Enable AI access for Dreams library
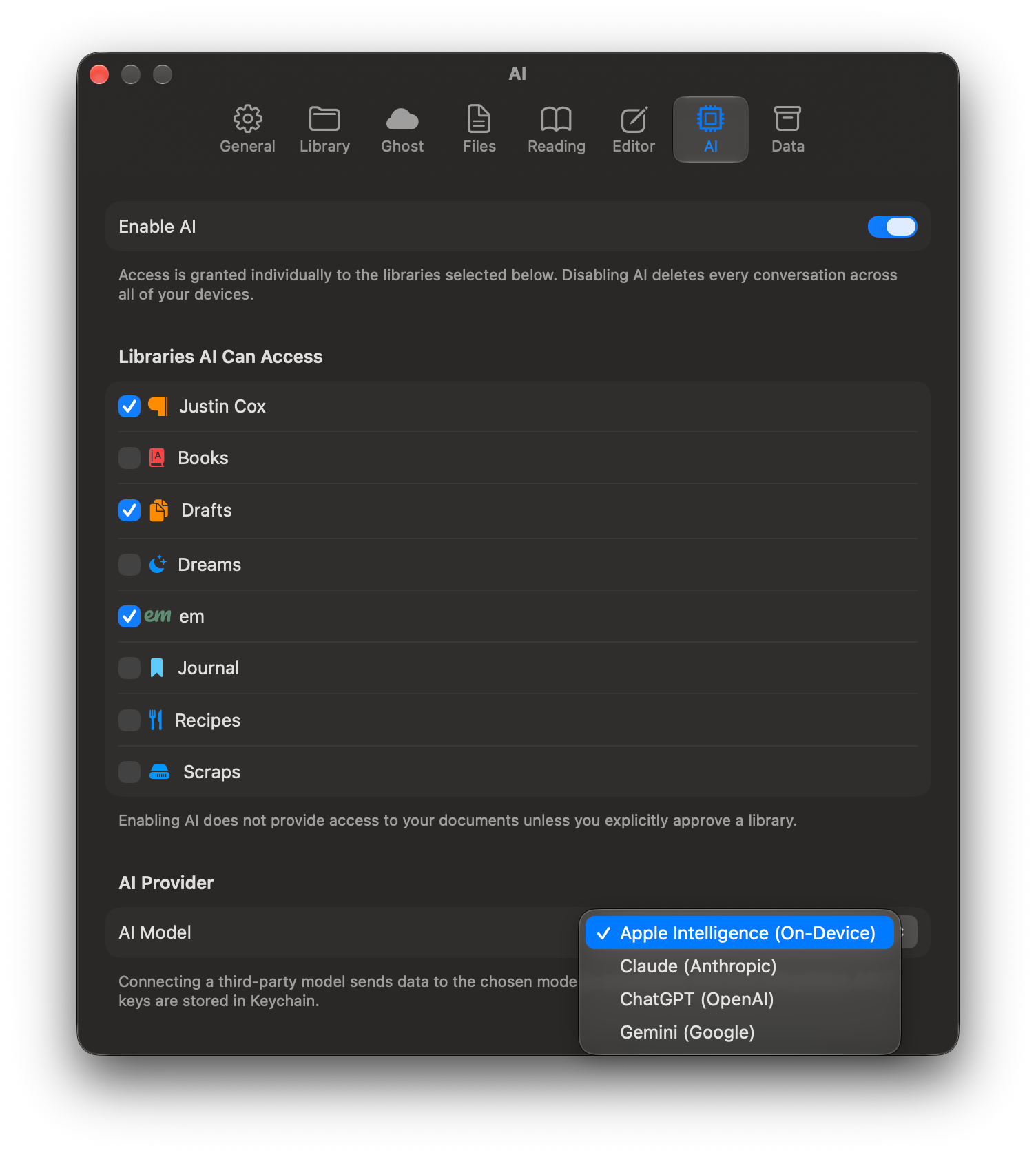This screenshot has height=1157, width=1036. (x=129, y=565)
